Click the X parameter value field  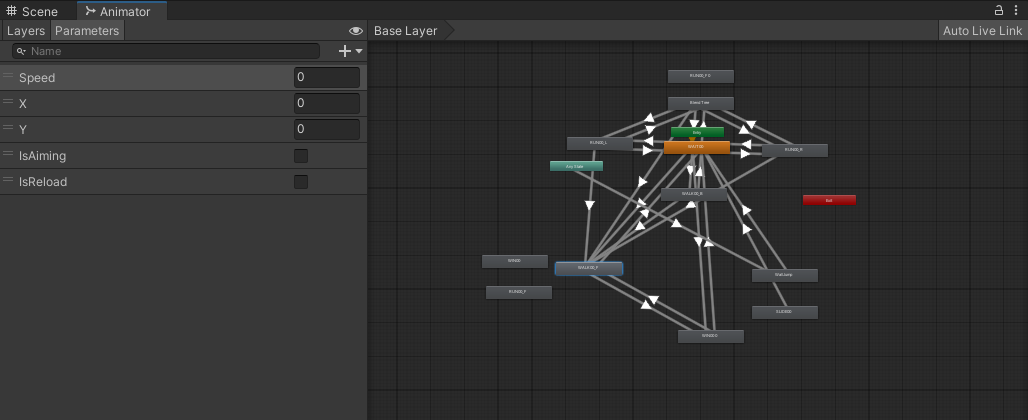pyautogui.click(x=326, y=104)
